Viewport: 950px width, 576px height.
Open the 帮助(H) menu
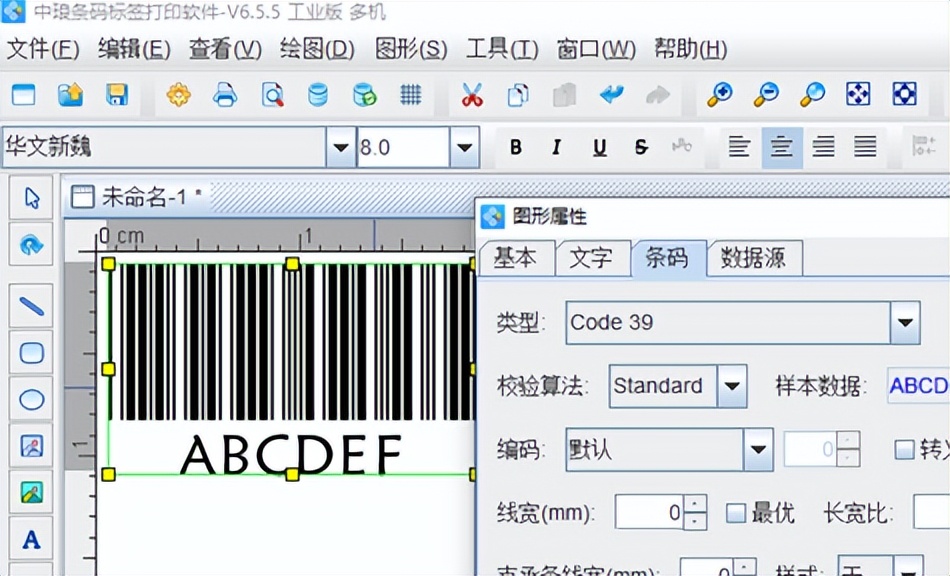690,50
